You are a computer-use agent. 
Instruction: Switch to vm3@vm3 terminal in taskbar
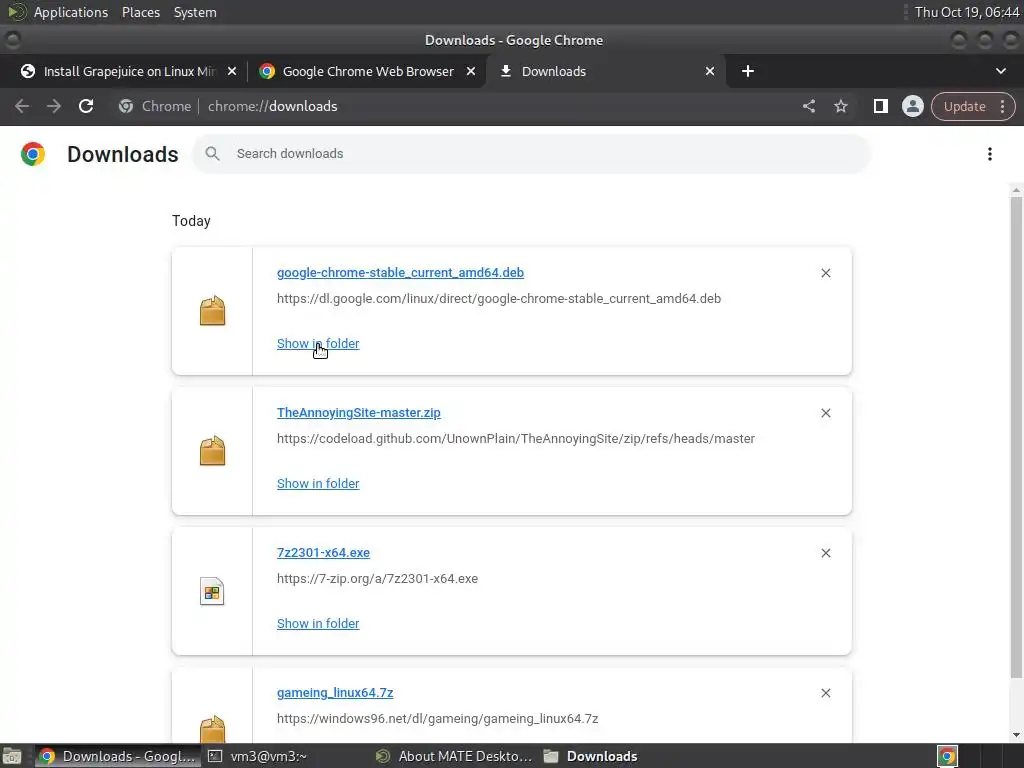(268, 756)
